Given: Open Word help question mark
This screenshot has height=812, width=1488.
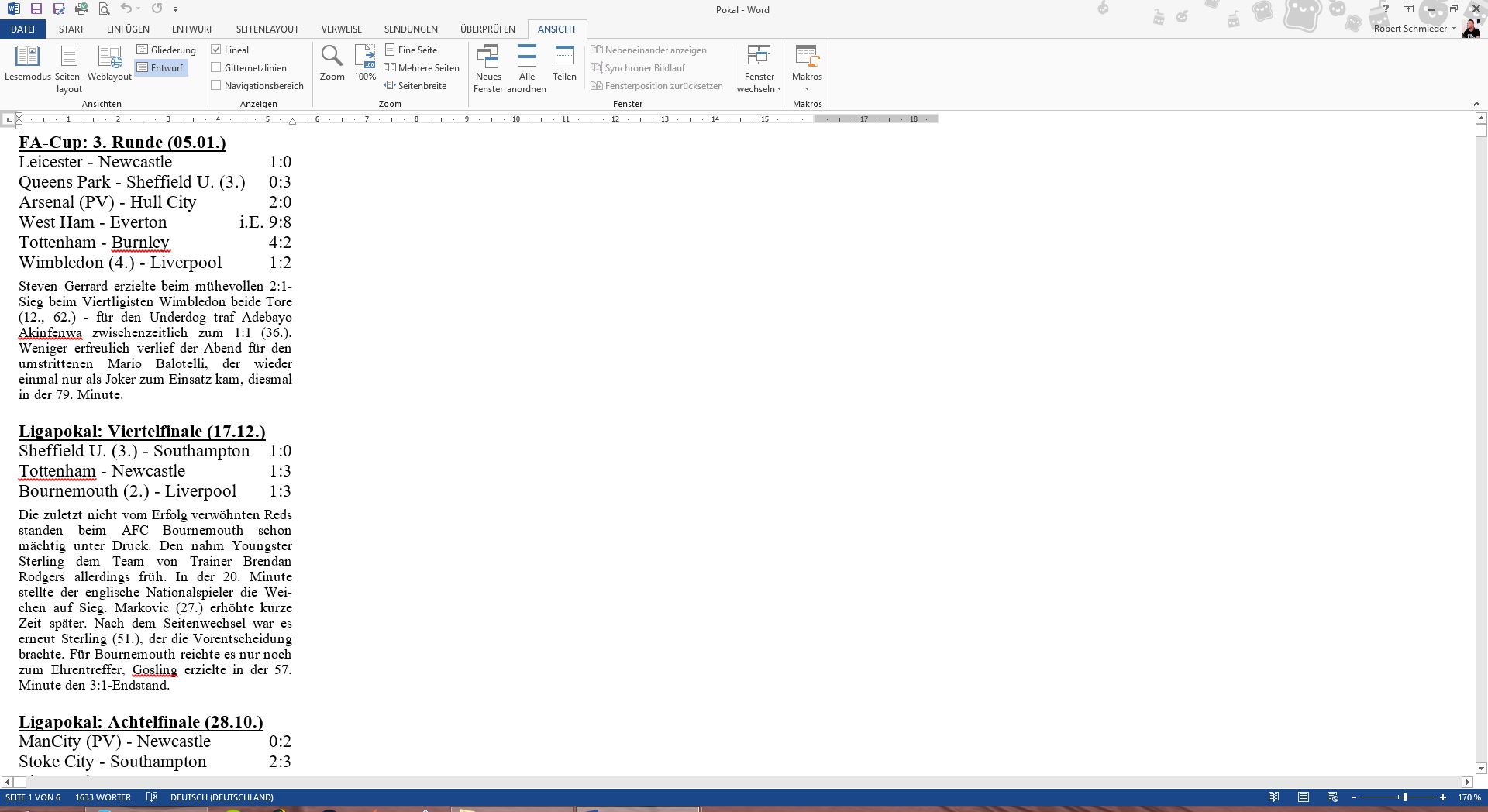Looking at the screenshot, I should pos(1386,9).
